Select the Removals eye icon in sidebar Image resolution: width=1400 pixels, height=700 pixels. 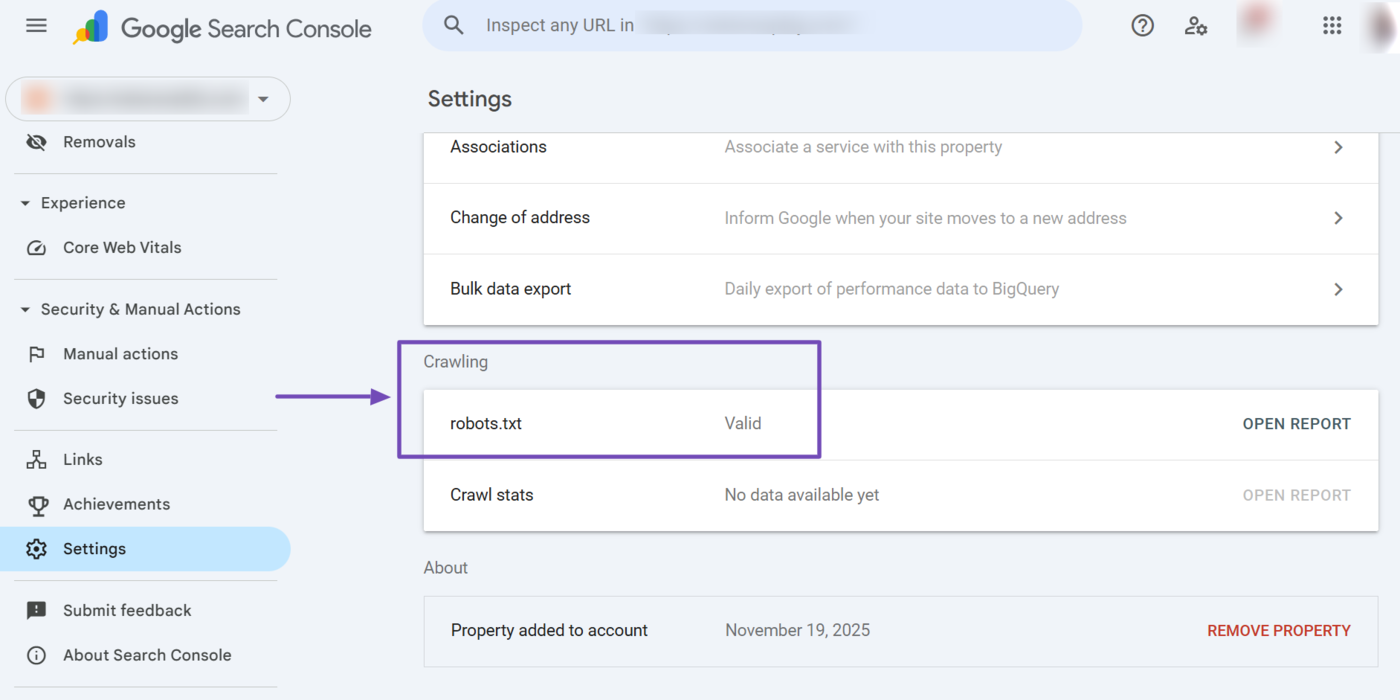[36, 141]
